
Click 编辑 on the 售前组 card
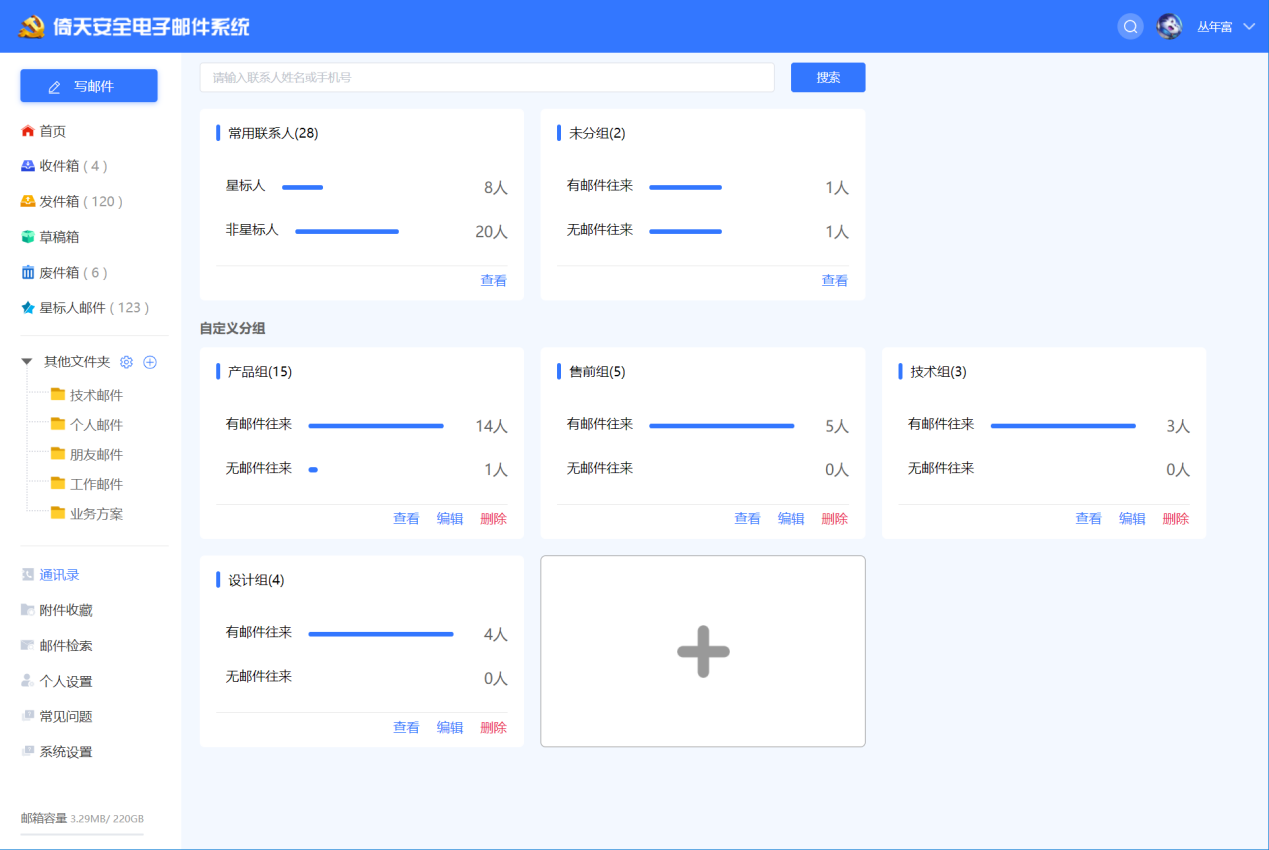[x=791, y=519]
